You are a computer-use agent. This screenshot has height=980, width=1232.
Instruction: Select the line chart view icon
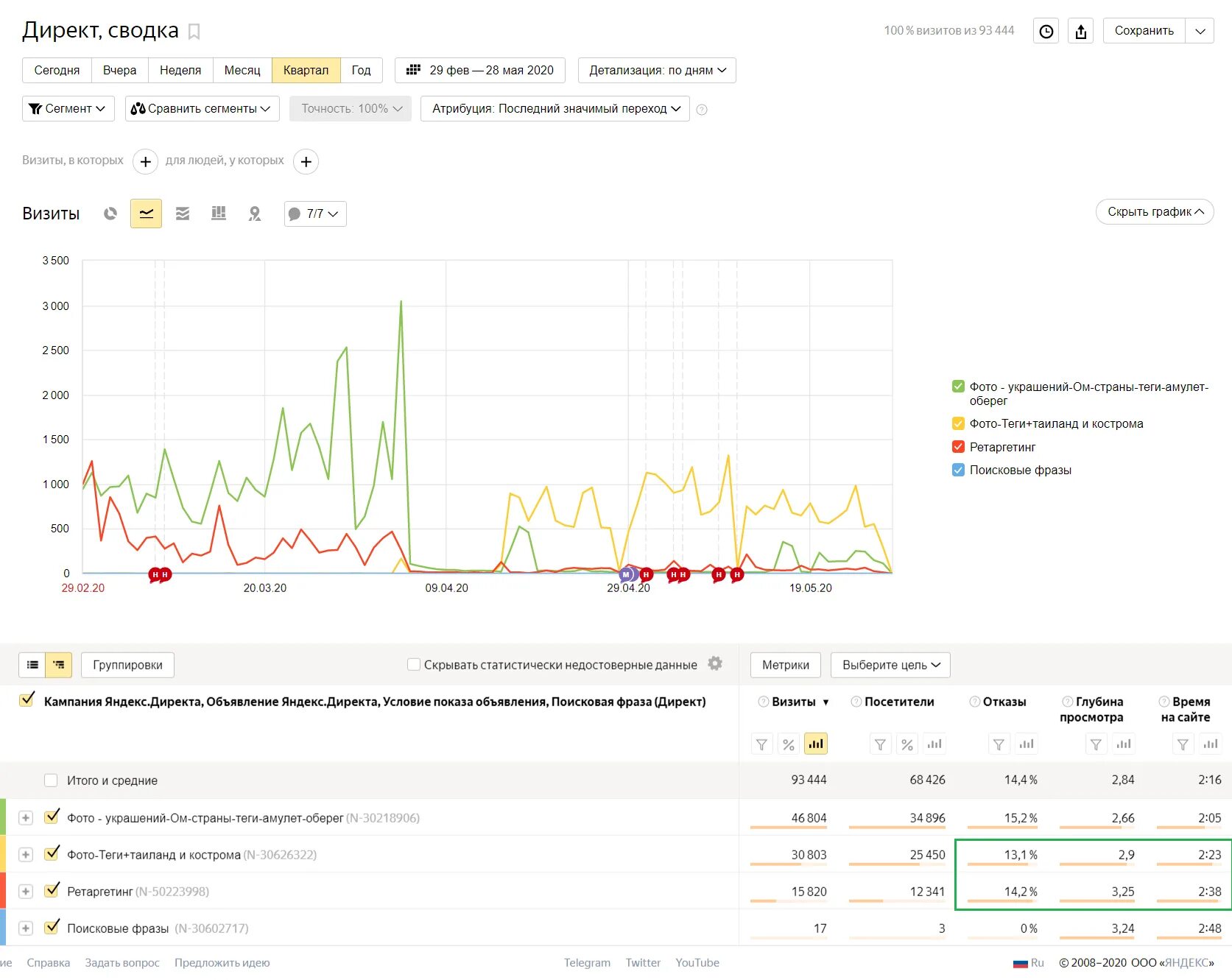click(x=146, y=214)
